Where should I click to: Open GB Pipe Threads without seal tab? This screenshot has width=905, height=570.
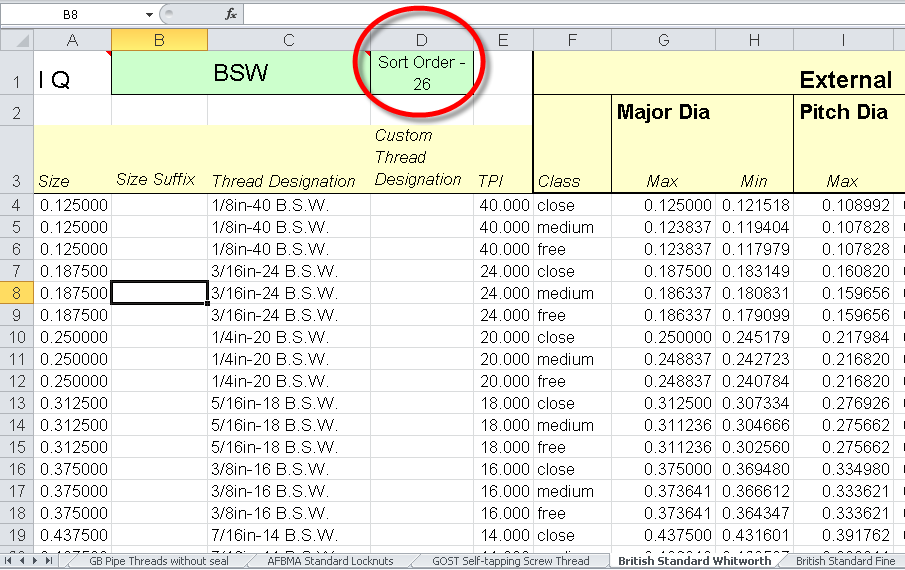[x=159, y=561]
